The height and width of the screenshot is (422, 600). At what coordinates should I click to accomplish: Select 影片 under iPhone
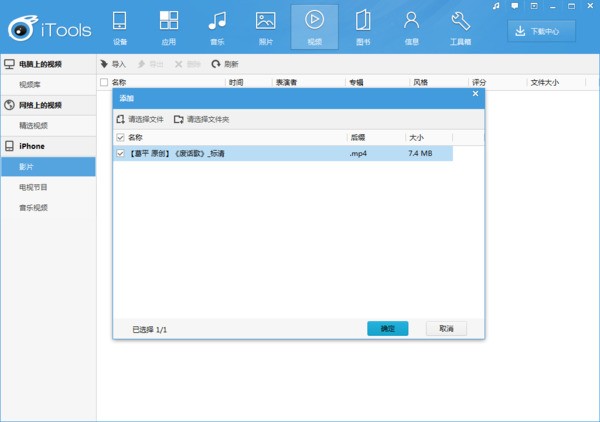point(48,166)
